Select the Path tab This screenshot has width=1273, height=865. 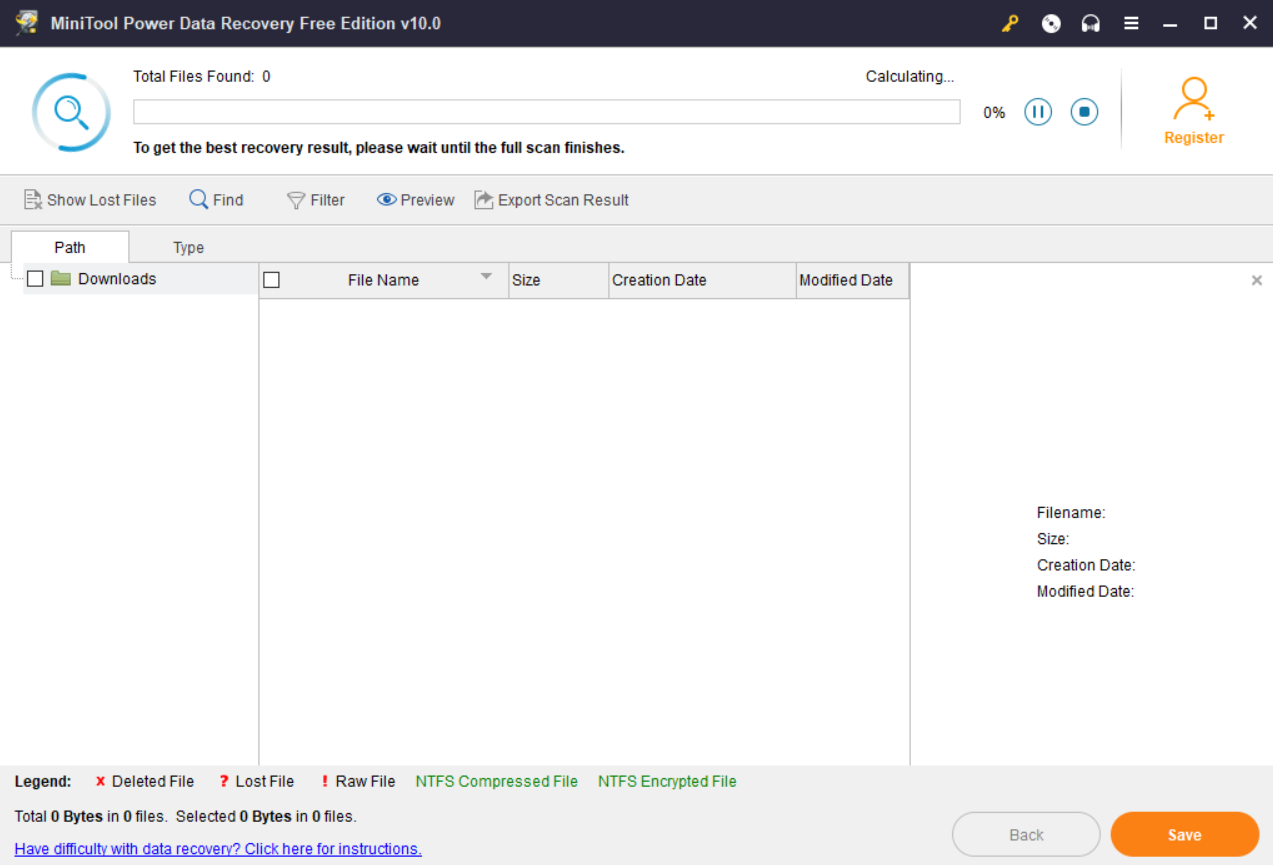click(x=70, y=247)
